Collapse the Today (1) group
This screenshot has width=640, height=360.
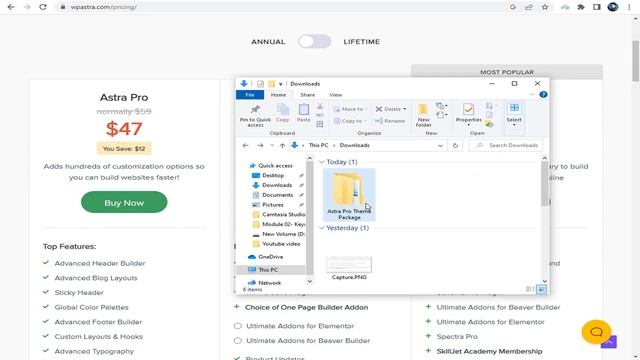click(322, 162)
